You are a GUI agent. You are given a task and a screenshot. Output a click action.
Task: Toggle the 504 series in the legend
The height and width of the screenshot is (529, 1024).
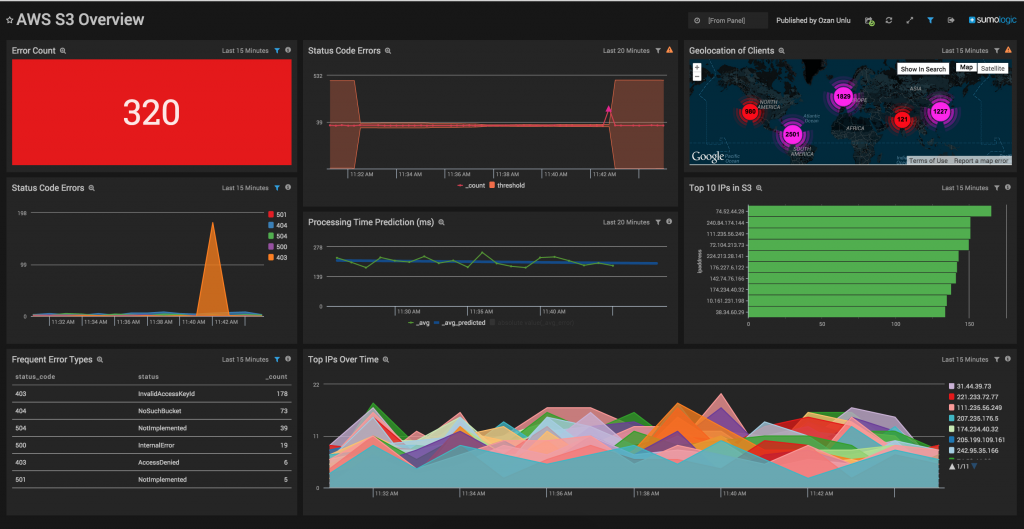click(278, 236)
